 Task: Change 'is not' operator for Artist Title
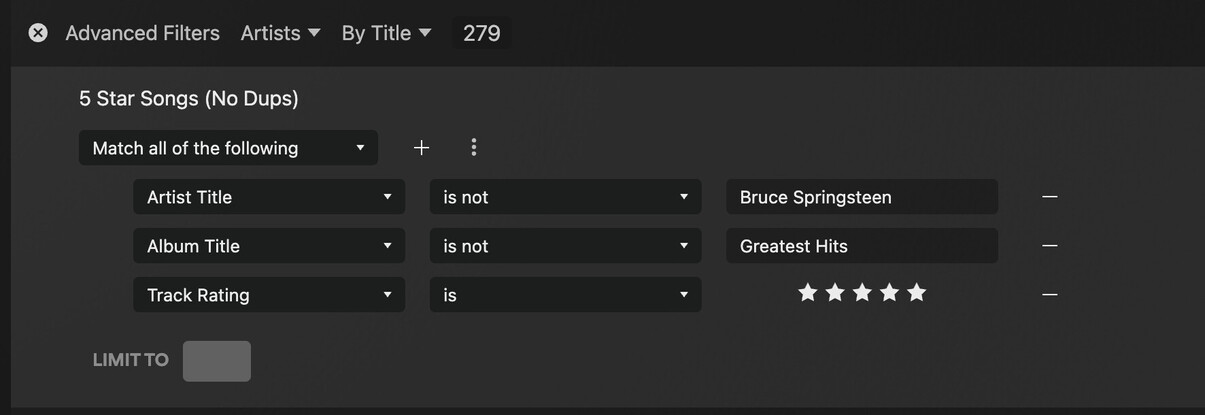click(565, 197)
